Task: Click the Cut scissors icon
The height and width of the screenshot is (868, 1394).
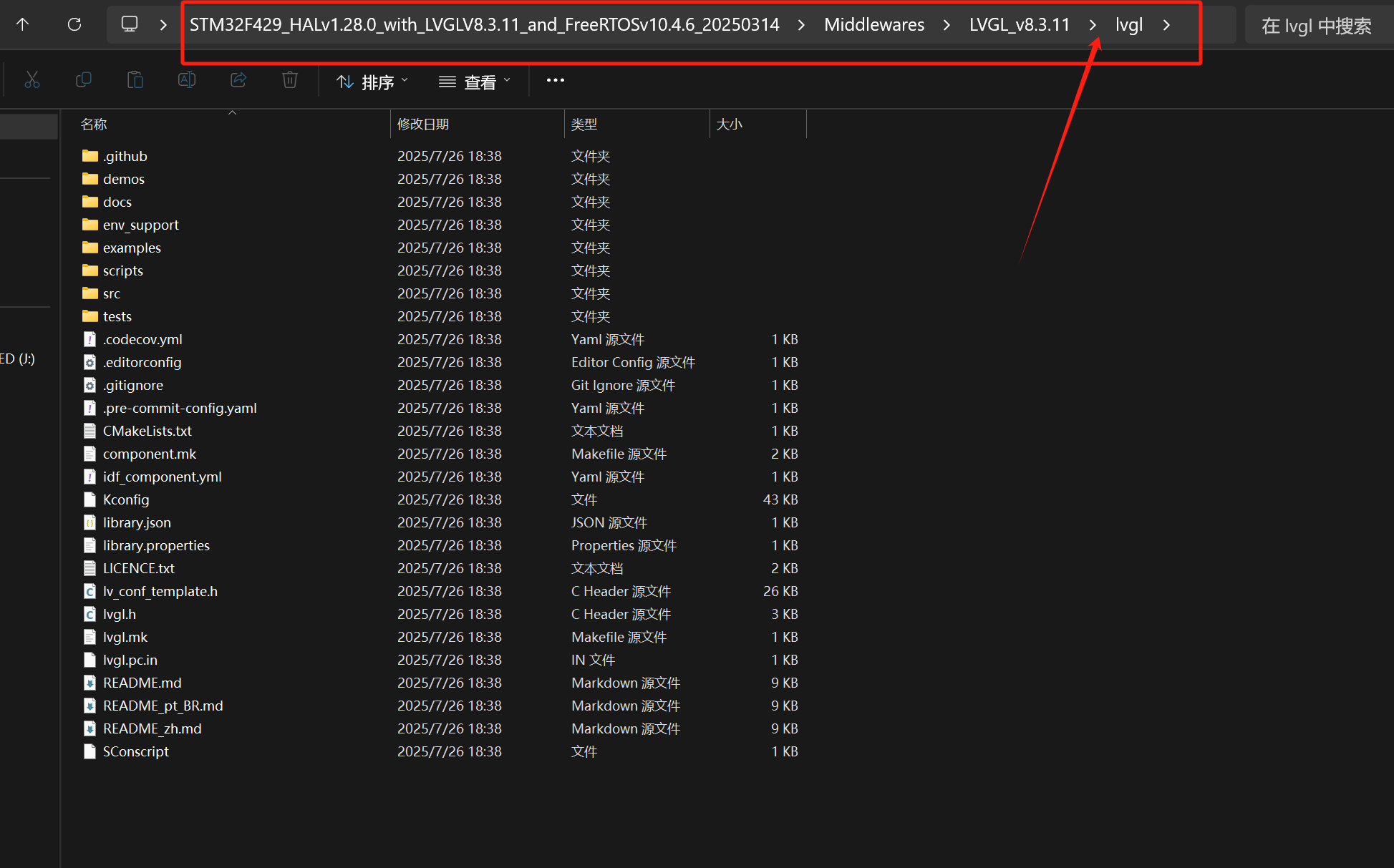Action: (x=32, y=80)
